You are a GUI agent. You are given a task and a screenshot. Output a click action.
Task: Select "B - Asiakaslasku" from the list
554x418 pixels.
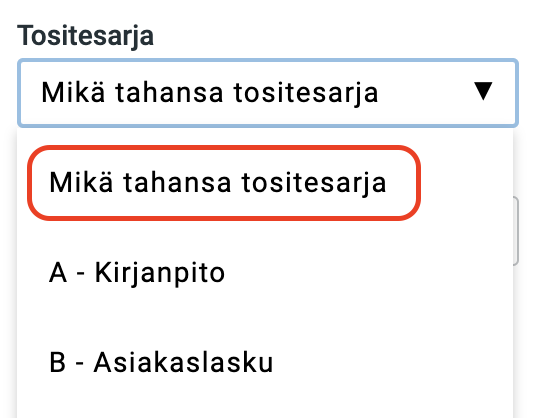pyautogui.click(x=265, y=363)
